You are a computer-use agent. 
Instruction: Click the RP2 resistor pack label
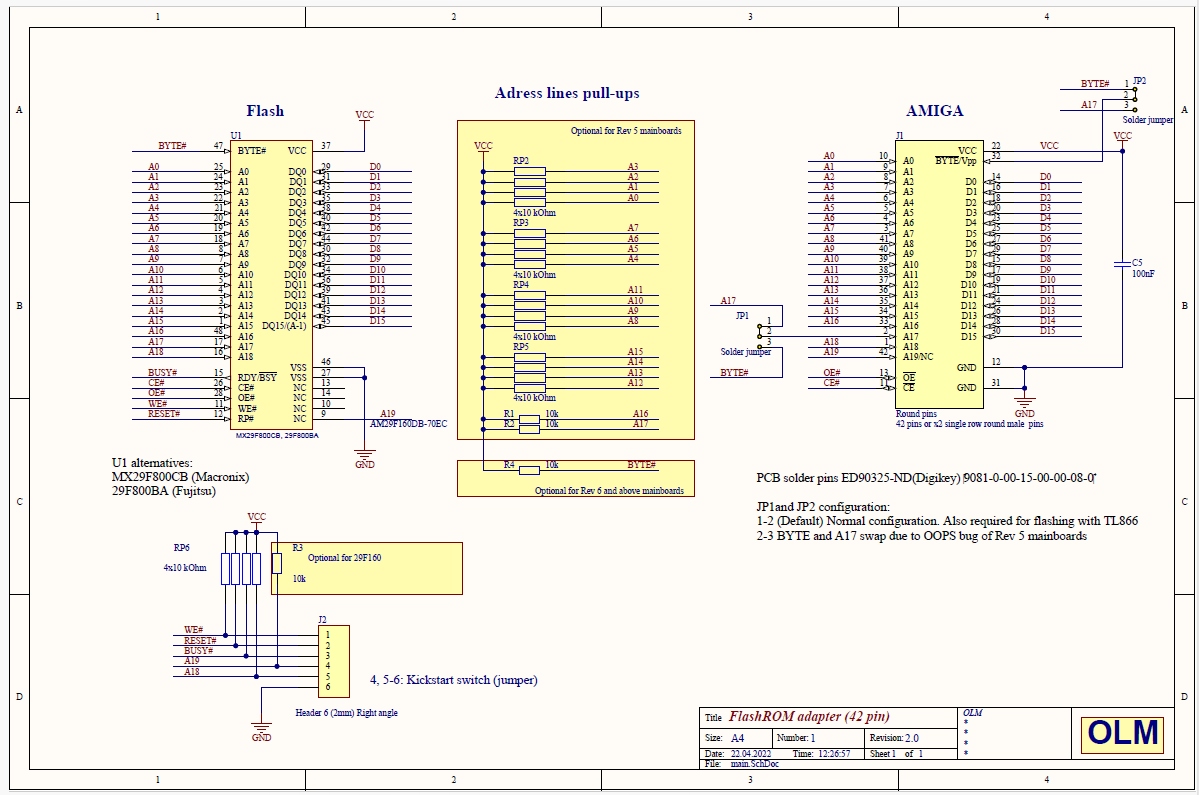pos(521,161)
